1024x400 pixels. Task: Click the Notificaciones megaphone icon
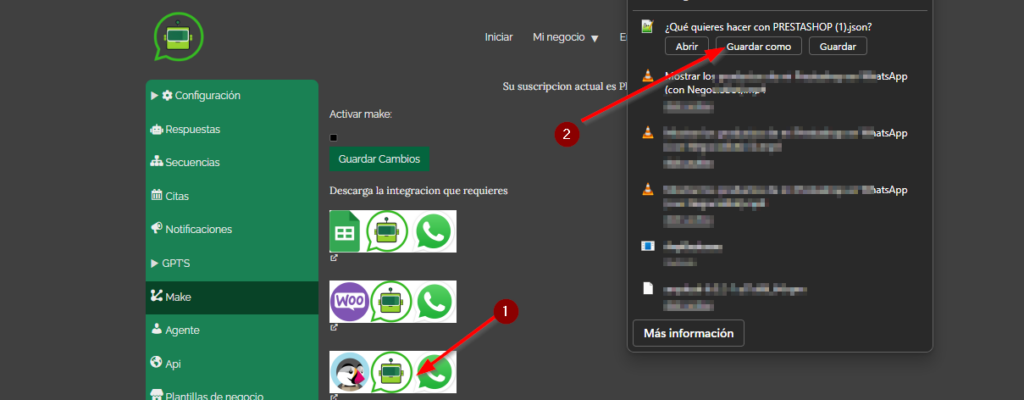point(157,228)
